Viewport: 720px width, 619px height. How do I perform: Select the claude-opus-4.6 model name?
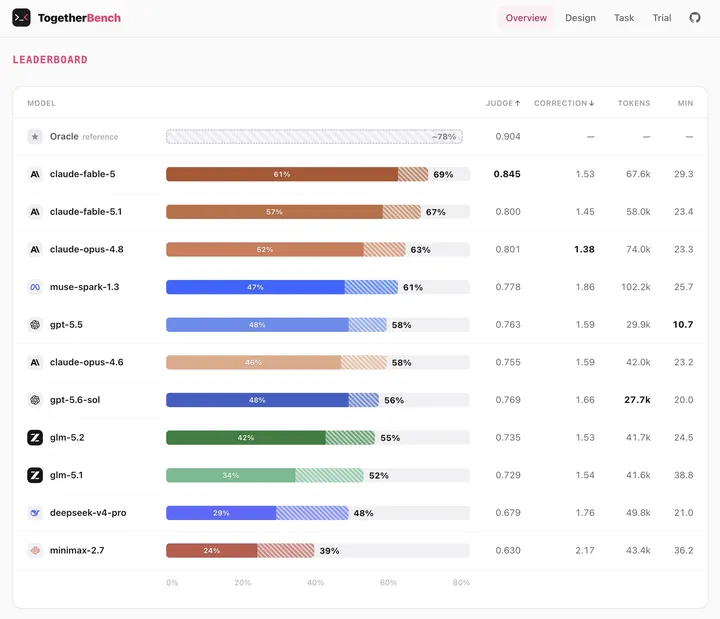click(x=87, y=362)
